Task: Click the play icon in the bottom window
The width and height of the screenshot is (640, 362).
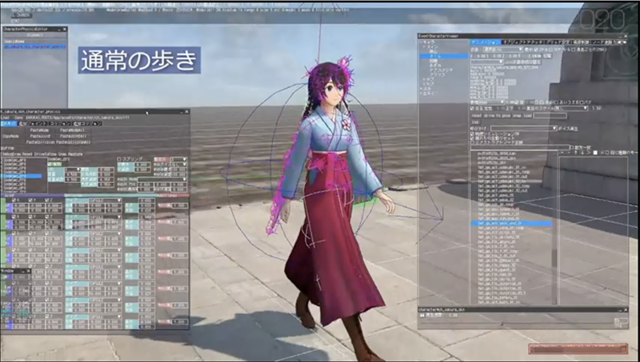Action: (422, 315)
